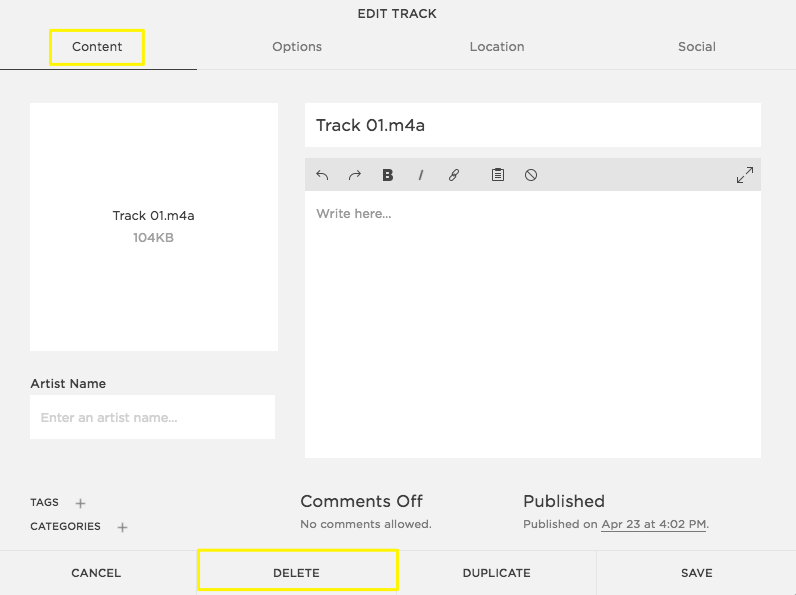Open the Location tab
Screen dimensions: 796x595
pyautogui.click(x=497, y=47)
